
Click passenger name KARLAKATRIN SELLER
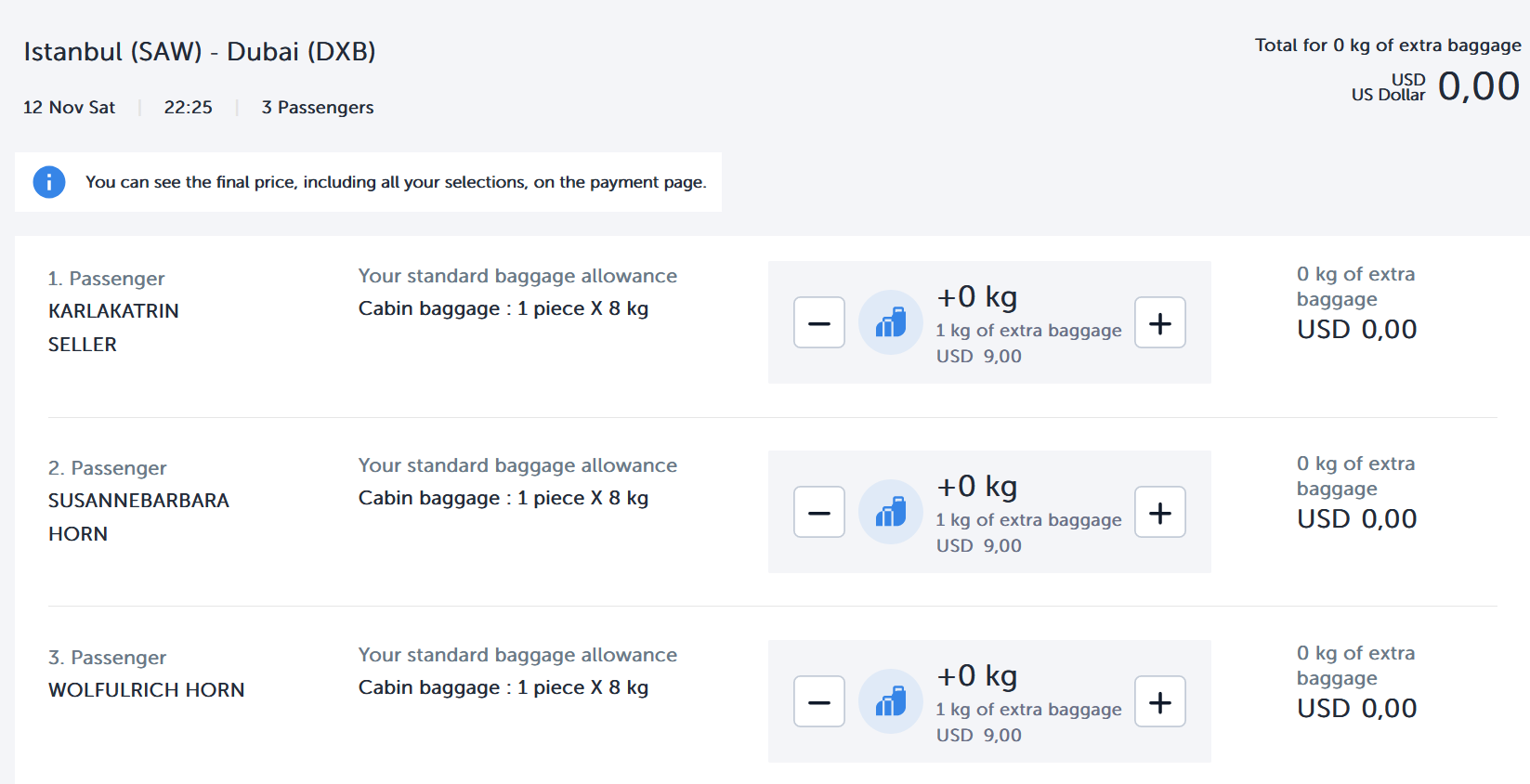pos(113,327)
